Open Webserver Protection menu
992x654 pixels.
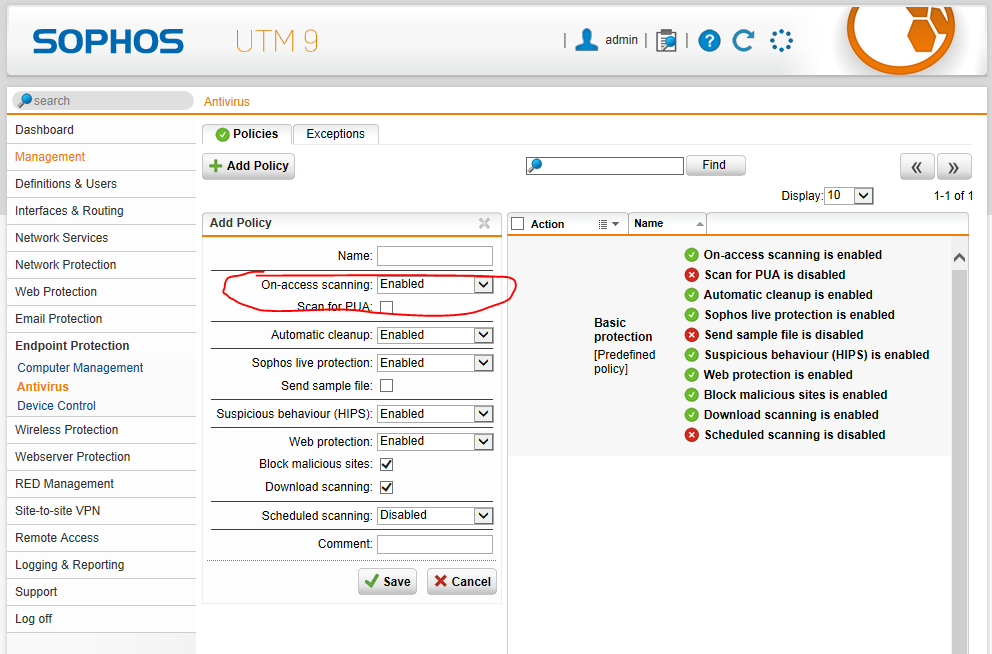pyautogui.click(x=101, y=457)
